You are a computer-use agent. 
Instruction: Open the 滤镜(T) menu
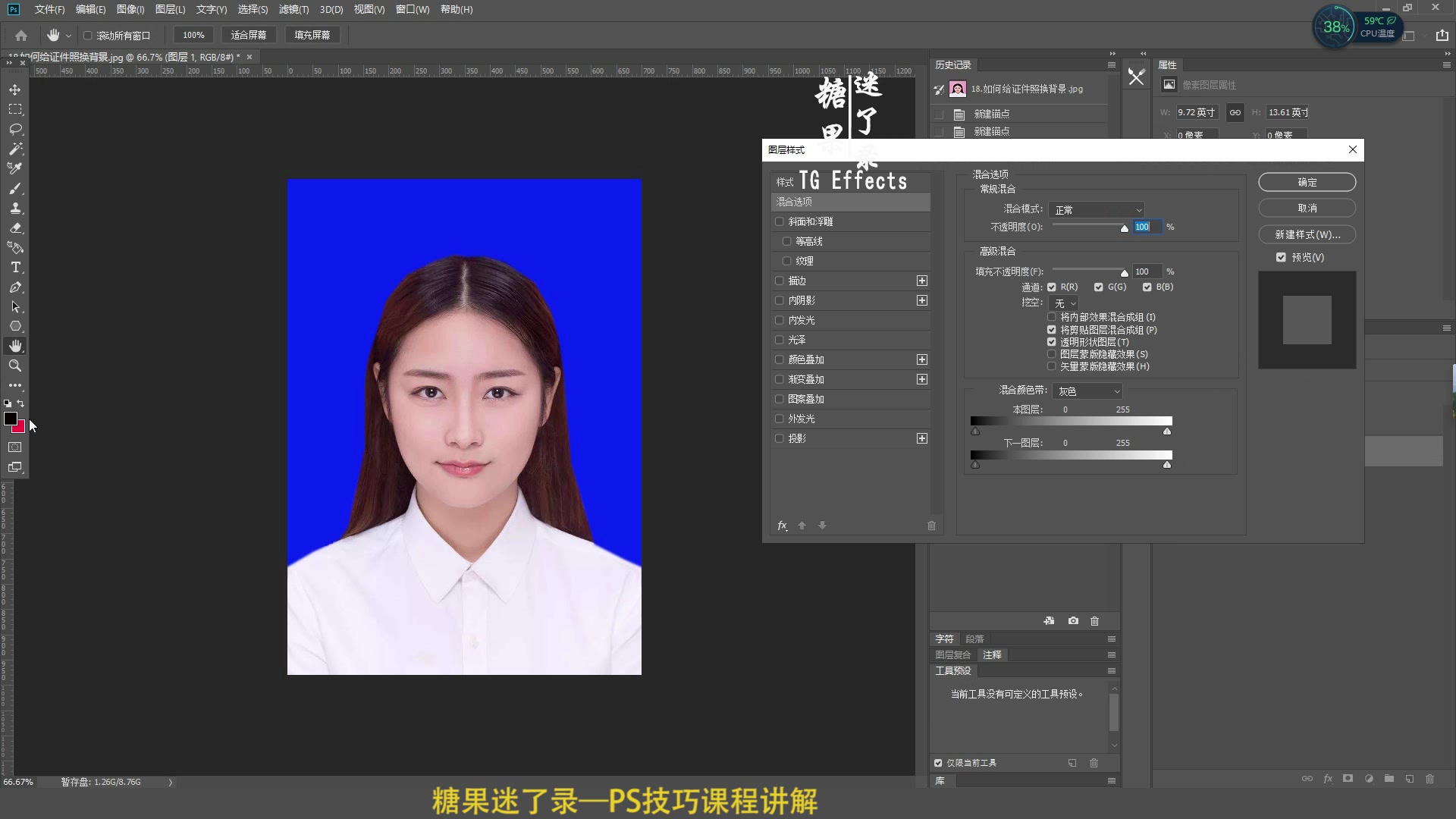(x=293, y=9)
